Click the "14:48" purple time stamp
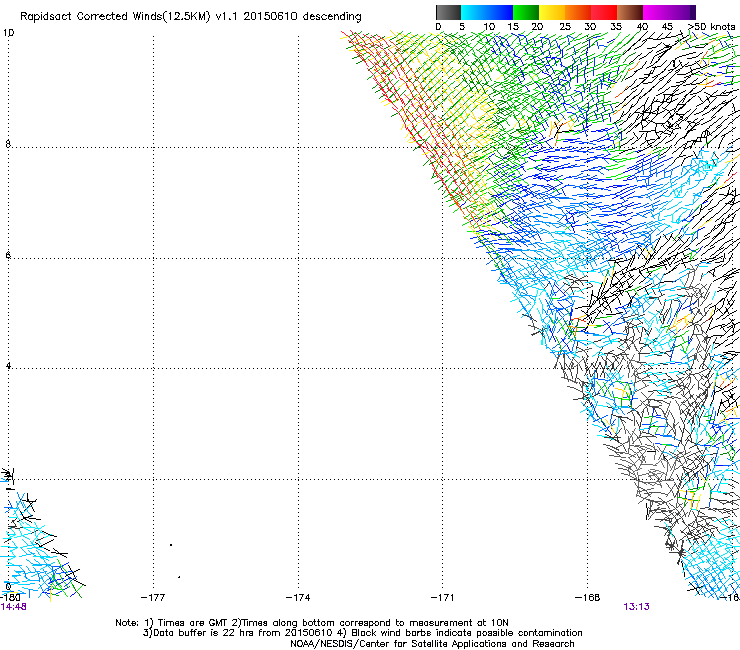740x650 pixels. click(x=13, y=607)
